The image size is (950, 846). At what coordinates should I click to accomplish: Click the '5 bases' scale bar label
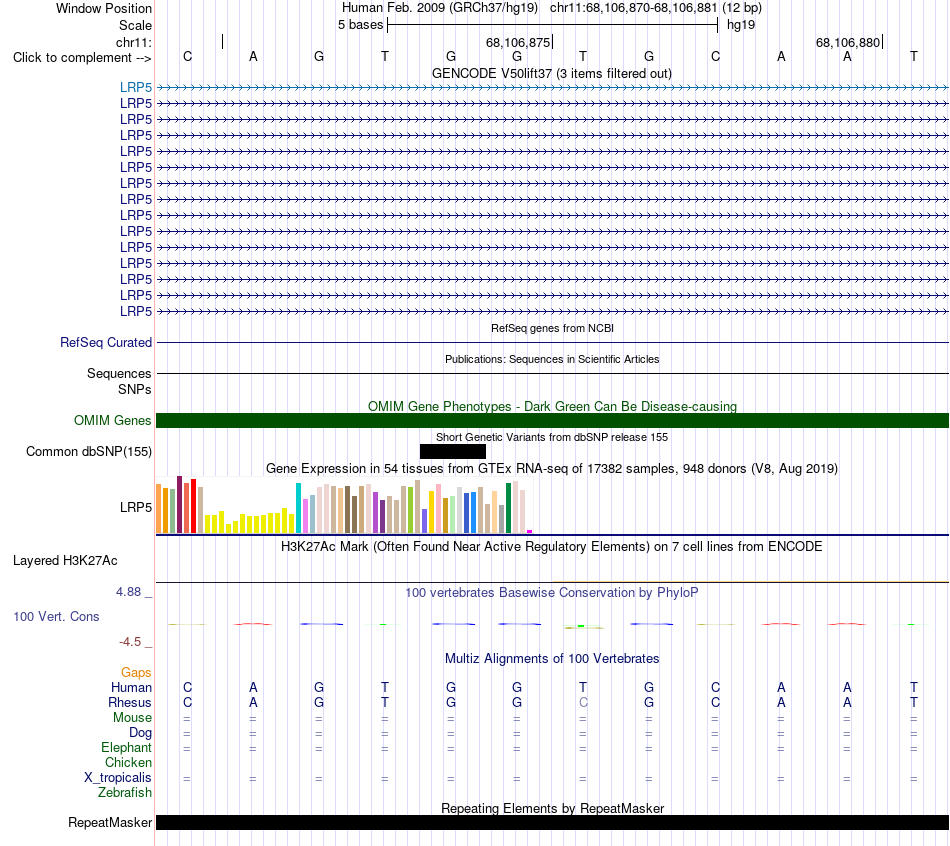pyautogui.click(x=360, y=25)
